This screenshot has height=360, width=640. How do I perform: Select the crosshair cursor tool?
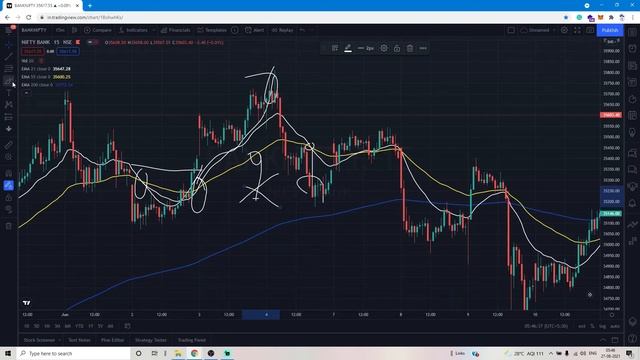click(9, 44)
